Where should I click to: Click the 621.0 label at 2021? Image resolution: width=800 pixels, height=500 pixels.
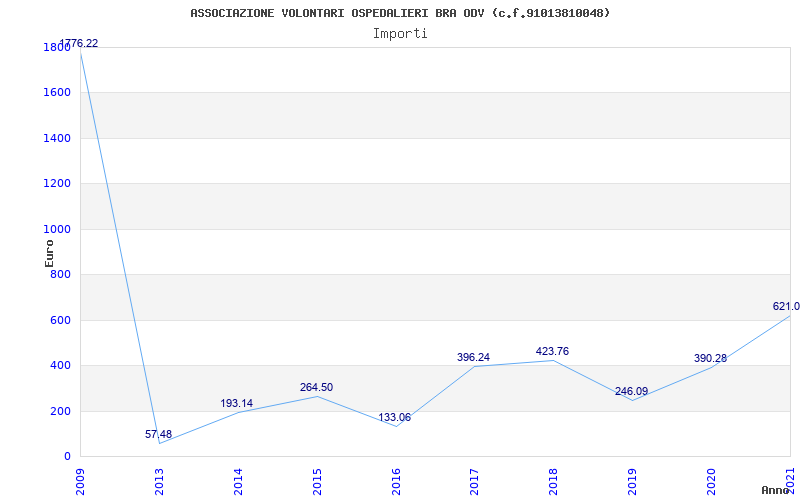786,306
